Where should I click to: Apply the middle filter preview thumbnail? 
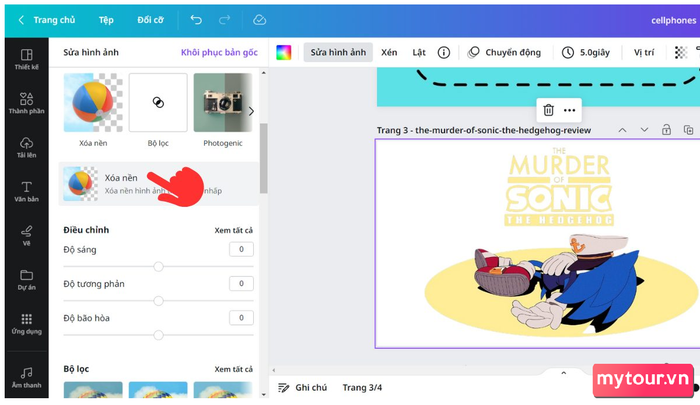point(158,390)
